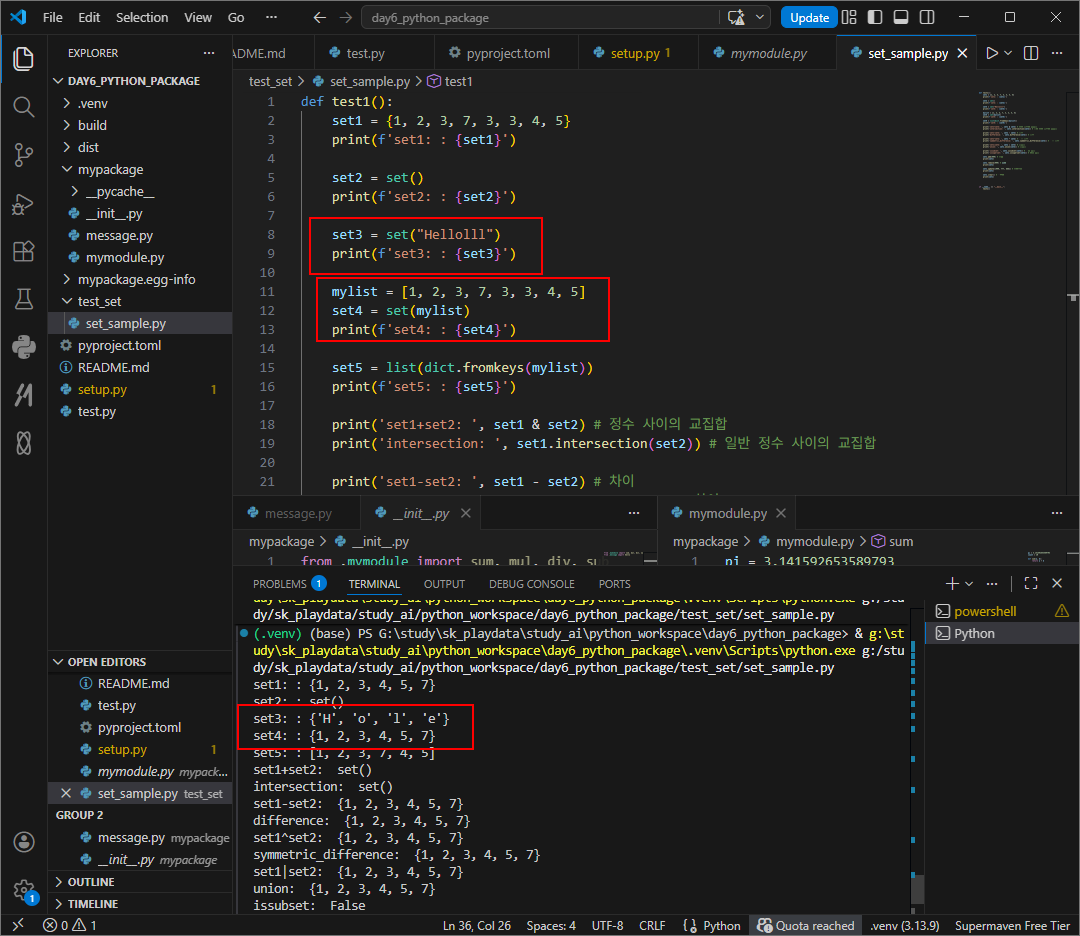Click the editor minimap

[1021, 141]
